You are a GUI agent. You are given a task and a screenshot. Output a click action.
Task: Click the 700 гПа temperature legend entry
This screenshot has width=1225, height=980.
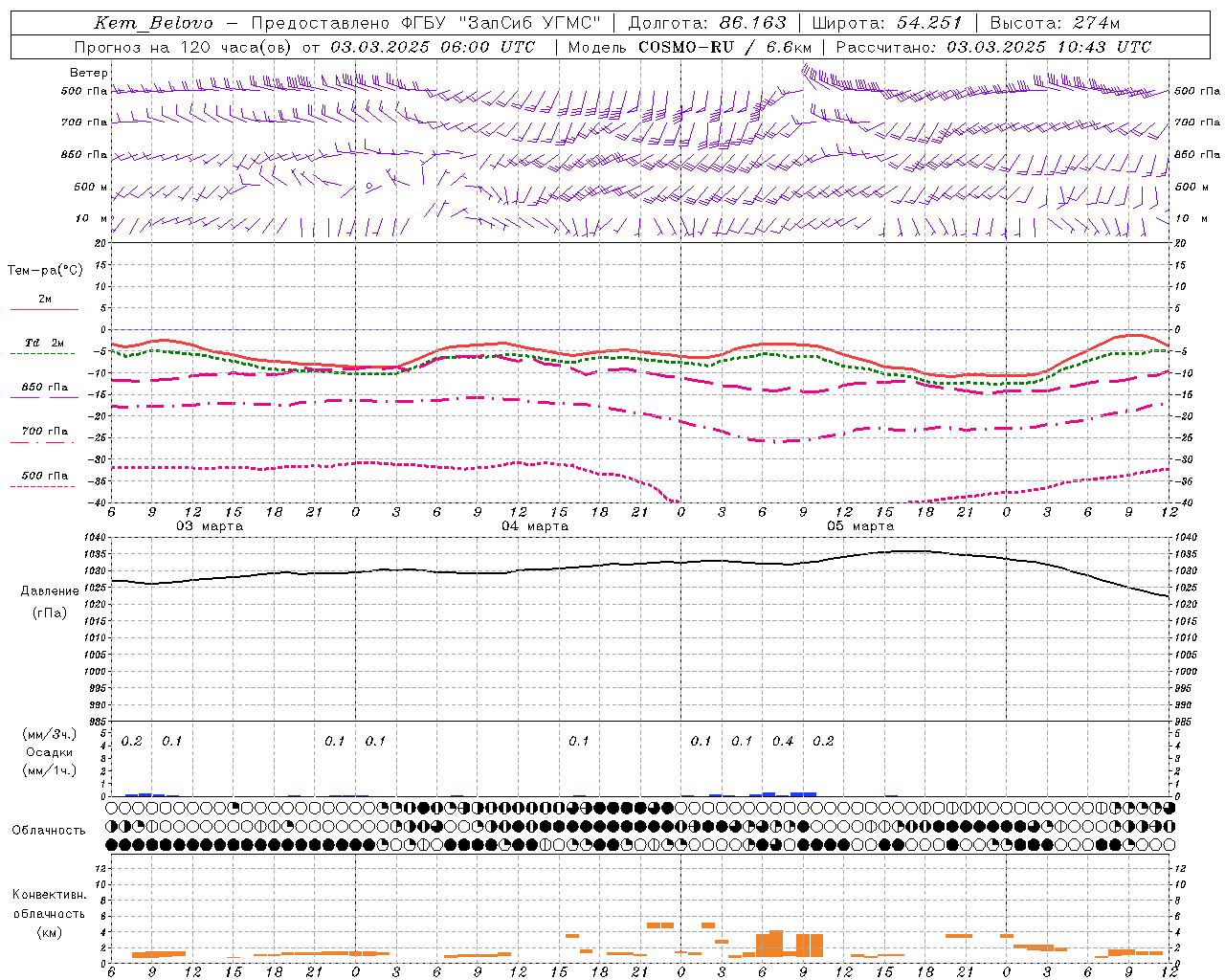pos(44,432)
